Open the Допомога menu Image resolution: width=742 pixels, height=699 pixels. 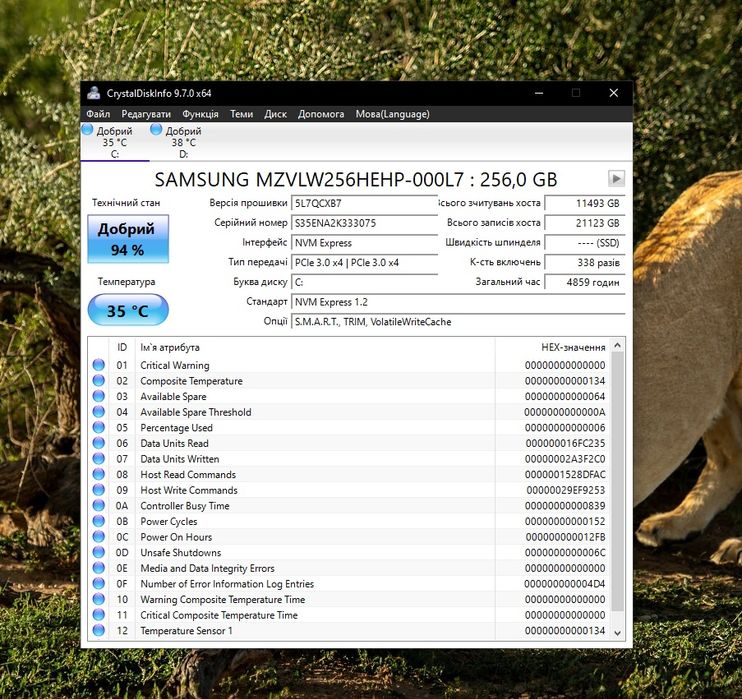(321, 114)
